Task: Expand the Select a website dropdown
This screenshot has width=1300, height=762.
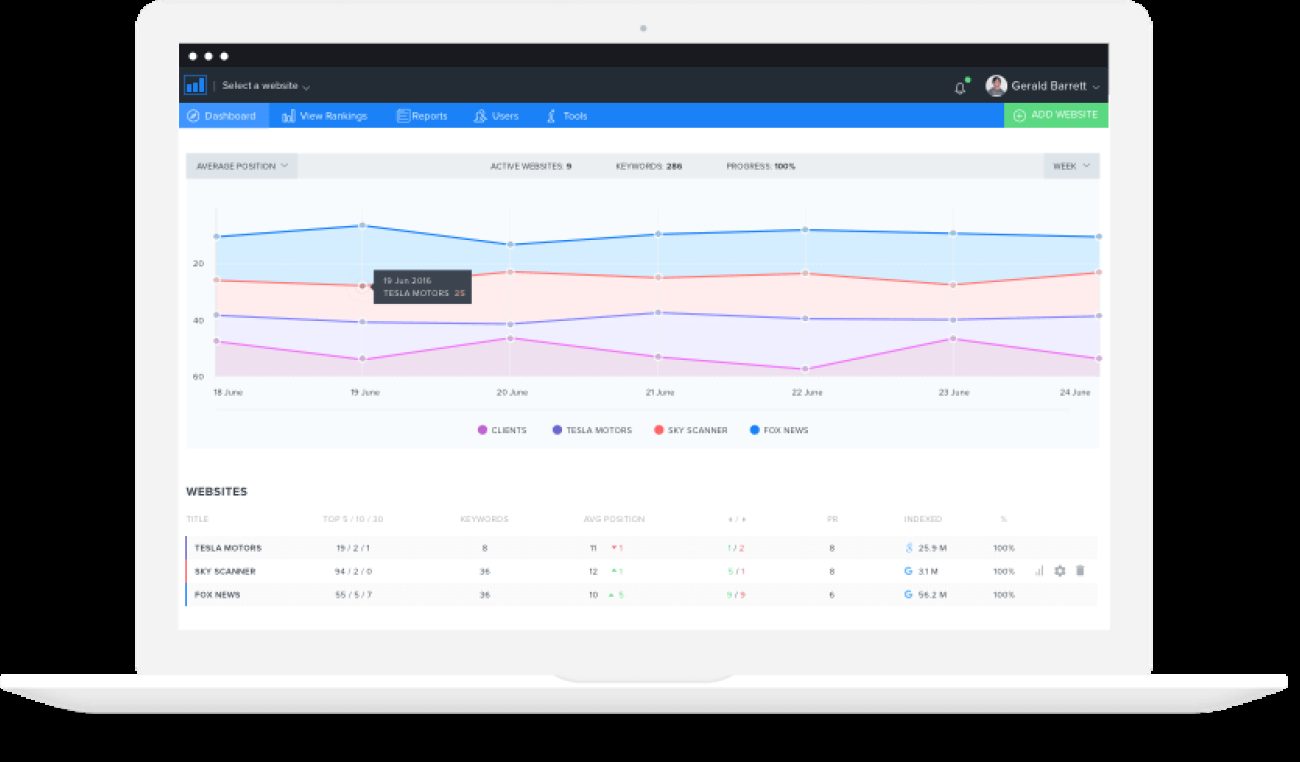Action: pyautogui.click(x=266, y=87)
